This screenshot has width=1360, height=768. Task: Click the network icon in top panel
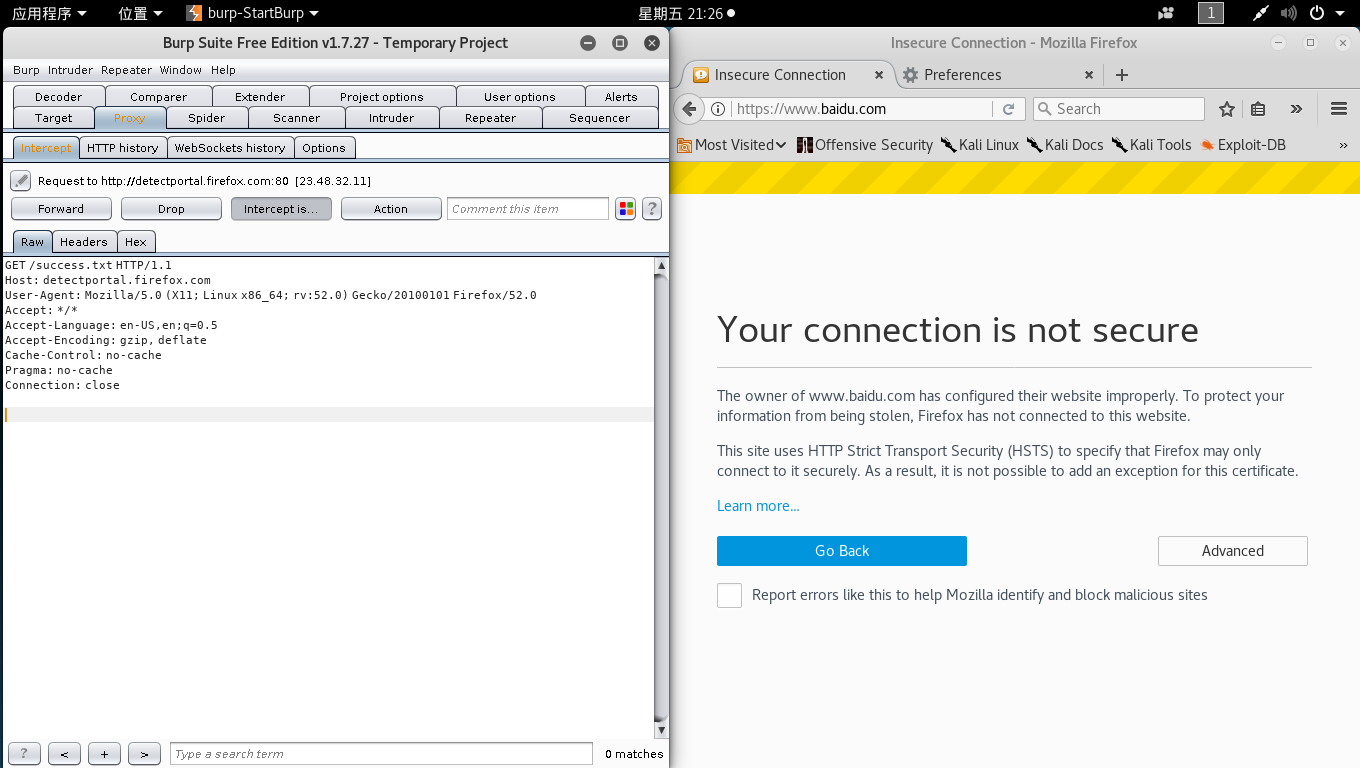tap(1261, 13)
